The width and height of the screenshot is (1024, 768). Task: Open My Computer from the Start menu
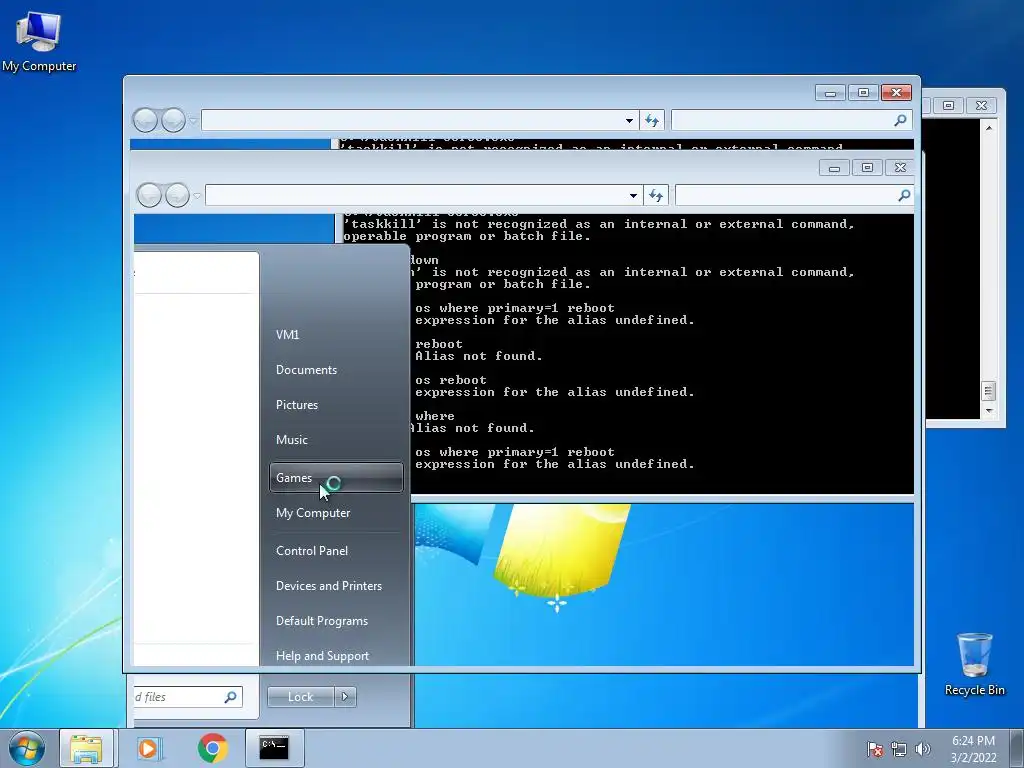tap(313, 513)
